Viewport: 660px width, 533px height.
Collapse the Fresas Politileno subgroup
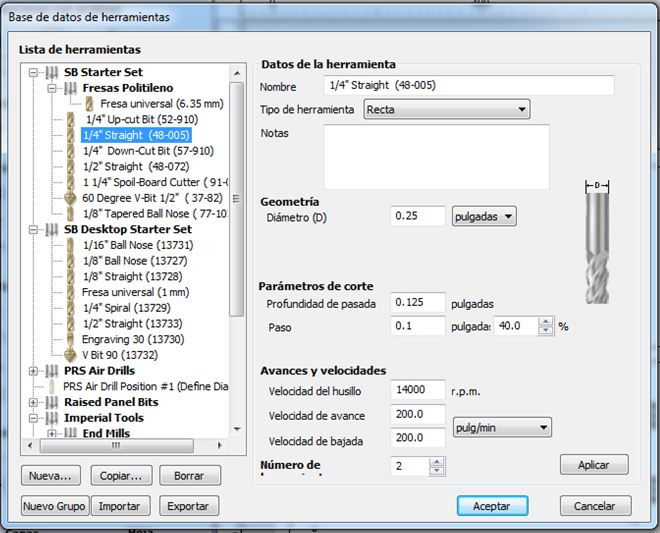pyautogui.click(x=52, y=88)
